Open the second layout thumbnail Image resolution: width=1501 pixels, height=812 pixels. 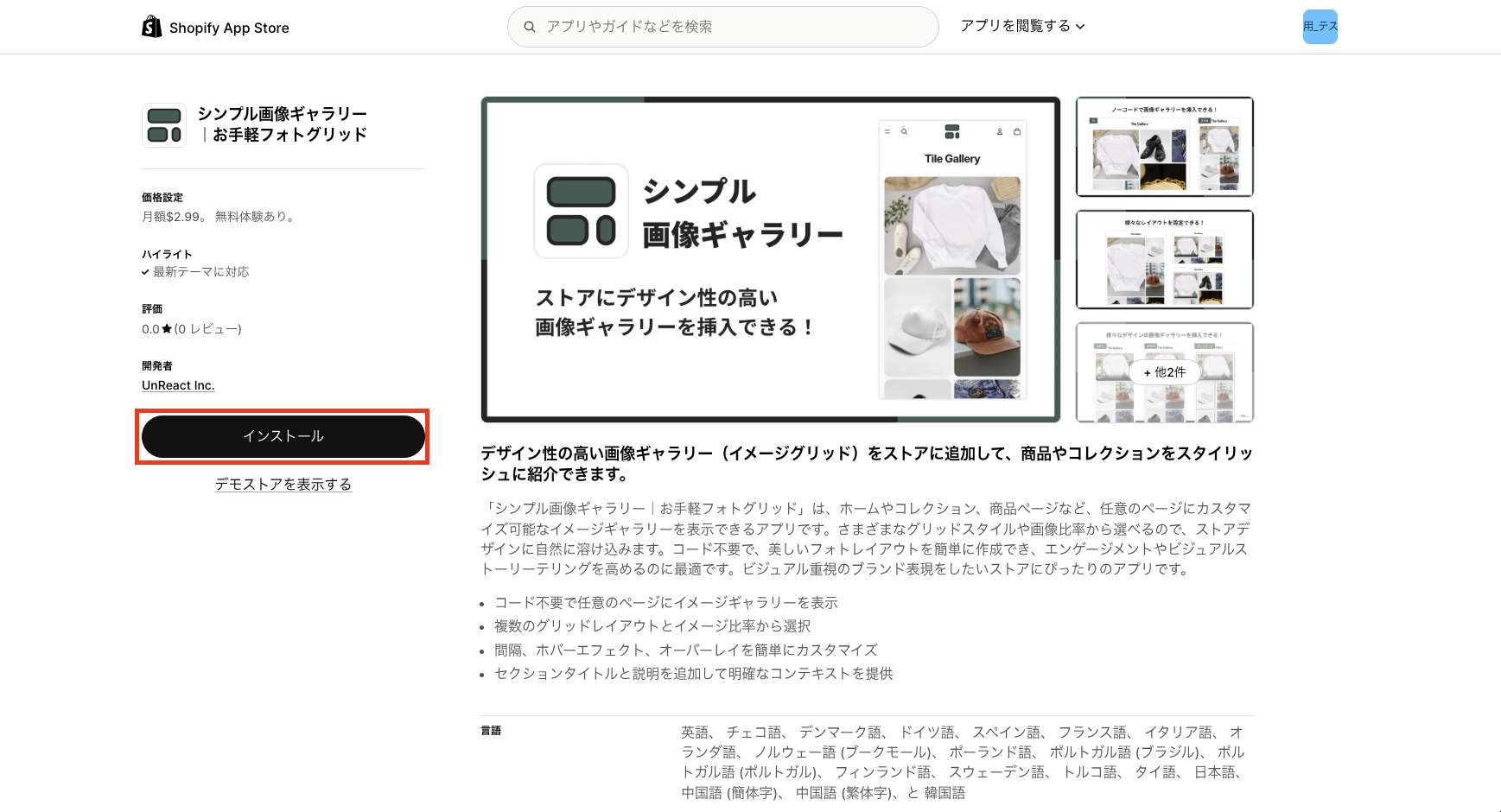(x=1164, y=259)
